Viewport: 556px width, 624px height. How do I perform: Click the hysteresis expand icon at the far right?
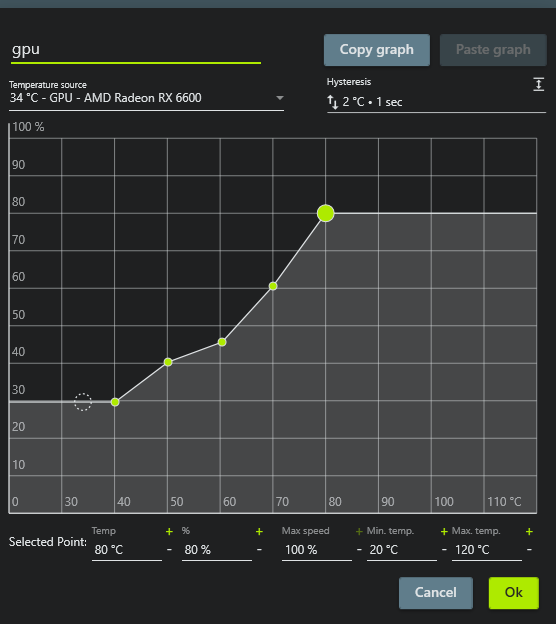(x=538, y=84)
